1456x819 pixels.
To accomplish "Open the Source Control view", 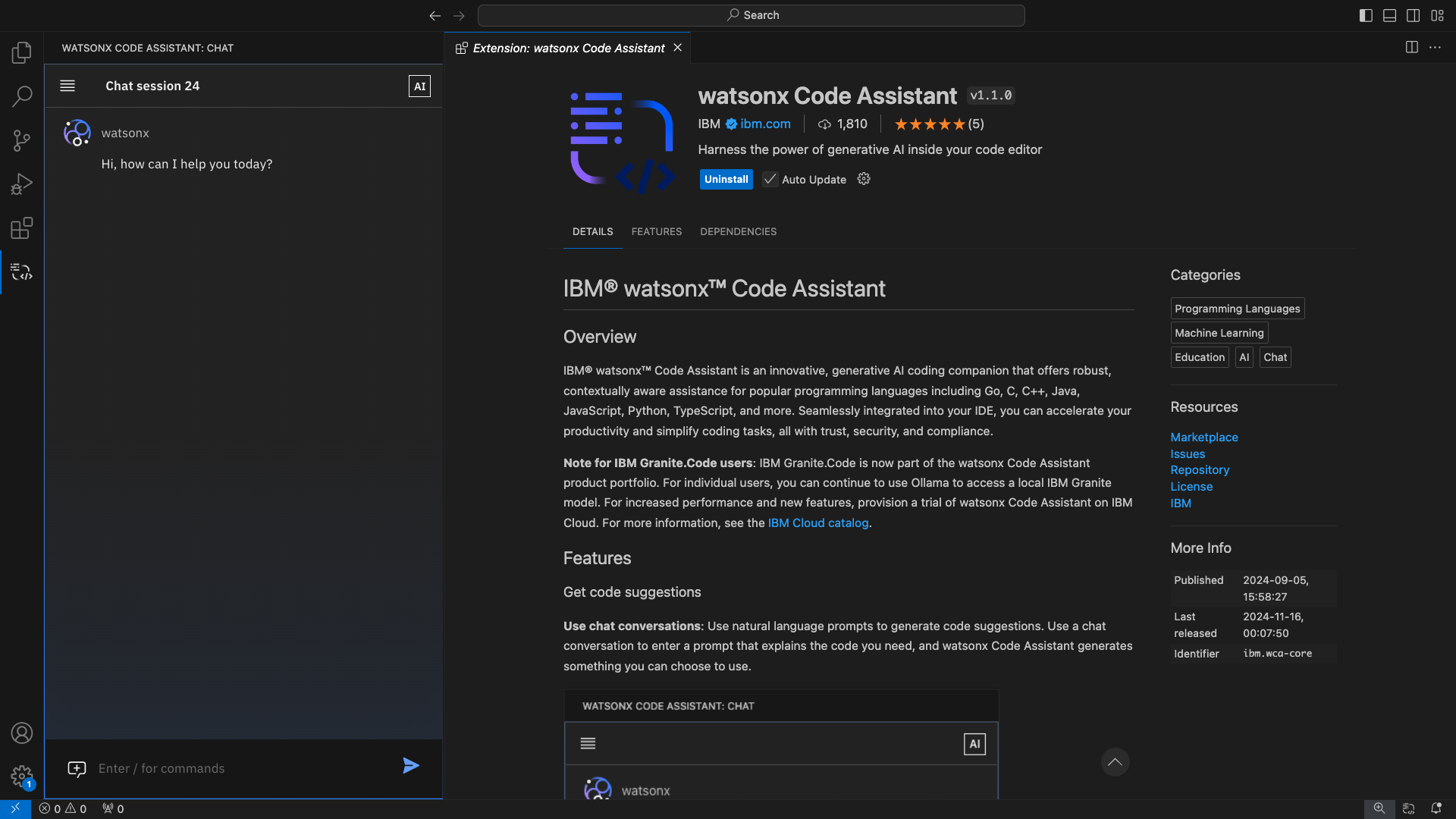I will pos(22,140).
